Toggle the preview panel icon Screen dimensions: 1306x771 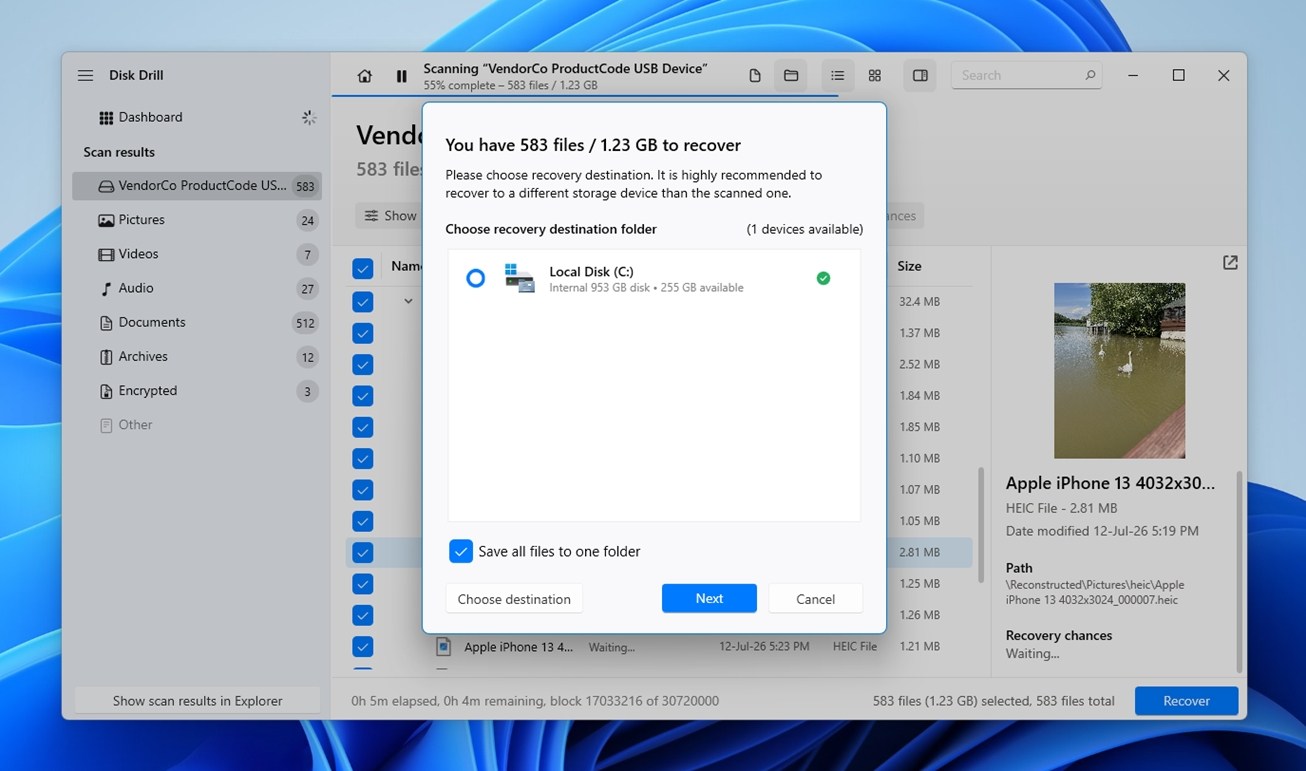920,76
